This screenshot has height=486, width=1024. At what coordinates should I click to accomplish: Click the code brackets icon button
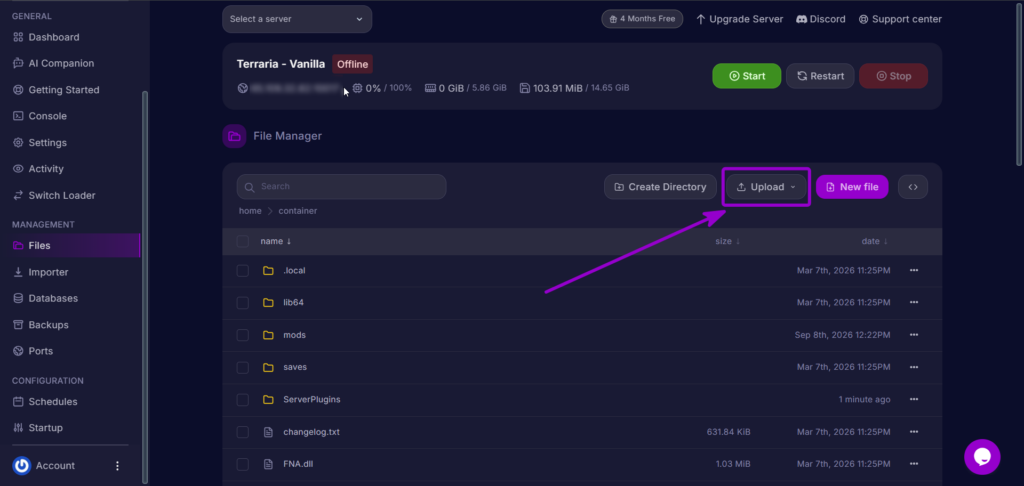tap(913, 187)
